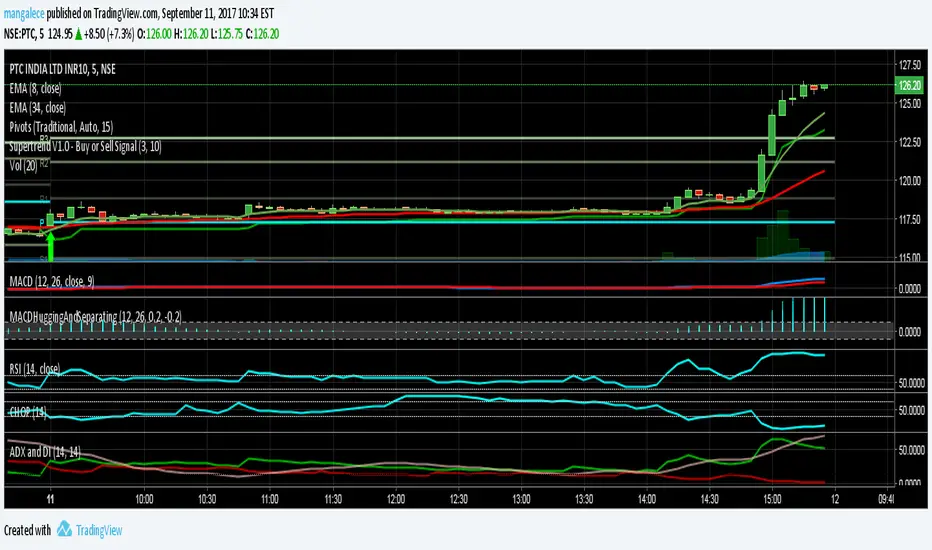Click the 10:00 time axis label

point(144,499)
